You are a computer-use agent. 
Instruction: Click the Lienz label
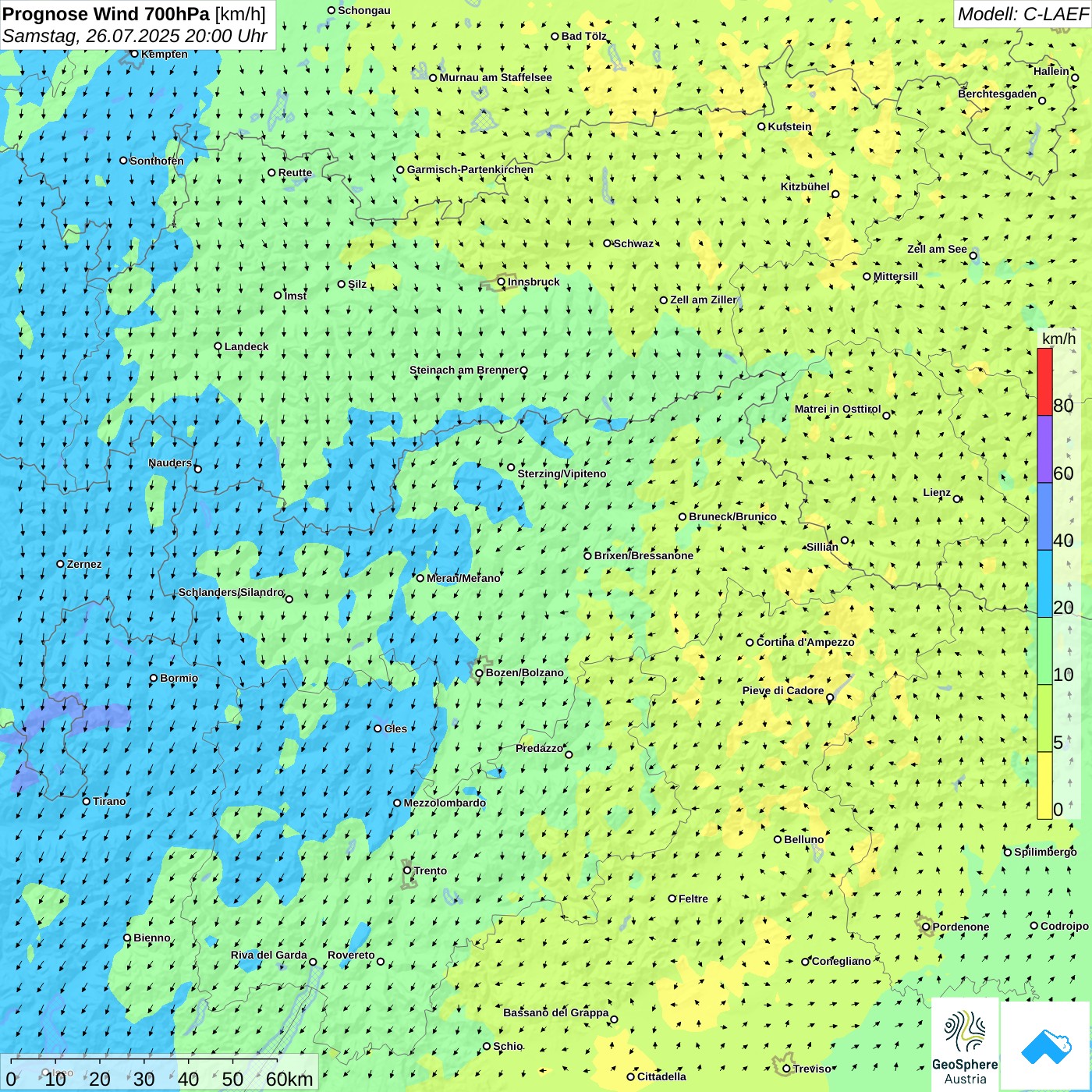(937, 492)
